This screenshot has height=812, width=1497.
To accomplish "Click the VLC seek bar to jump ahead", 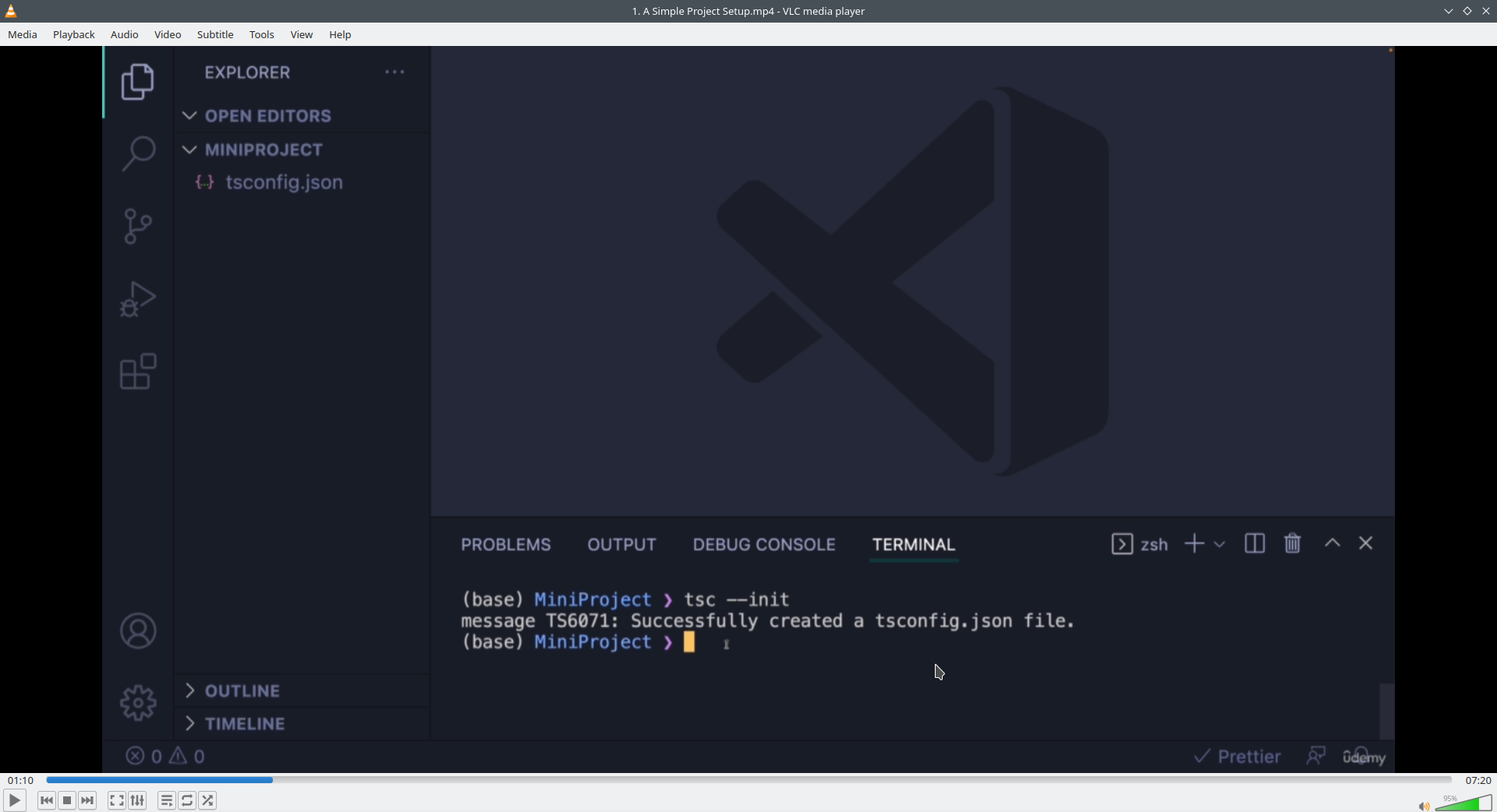I will [748, 780].
